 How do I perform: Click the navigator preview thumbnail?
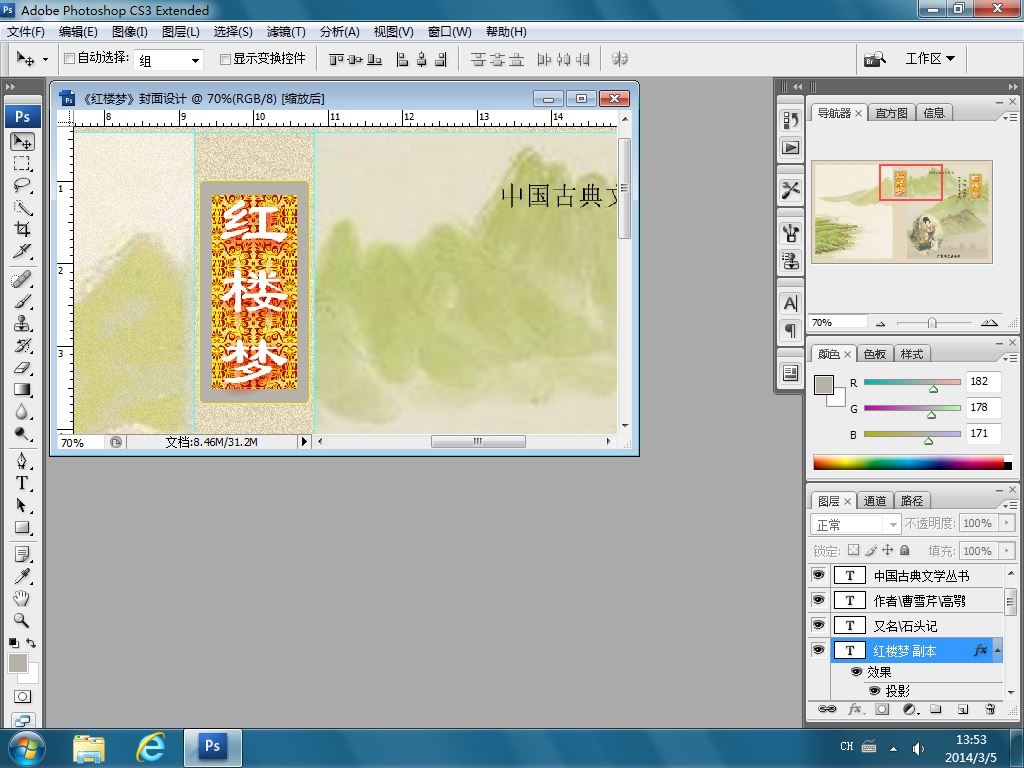click(902, 212)
